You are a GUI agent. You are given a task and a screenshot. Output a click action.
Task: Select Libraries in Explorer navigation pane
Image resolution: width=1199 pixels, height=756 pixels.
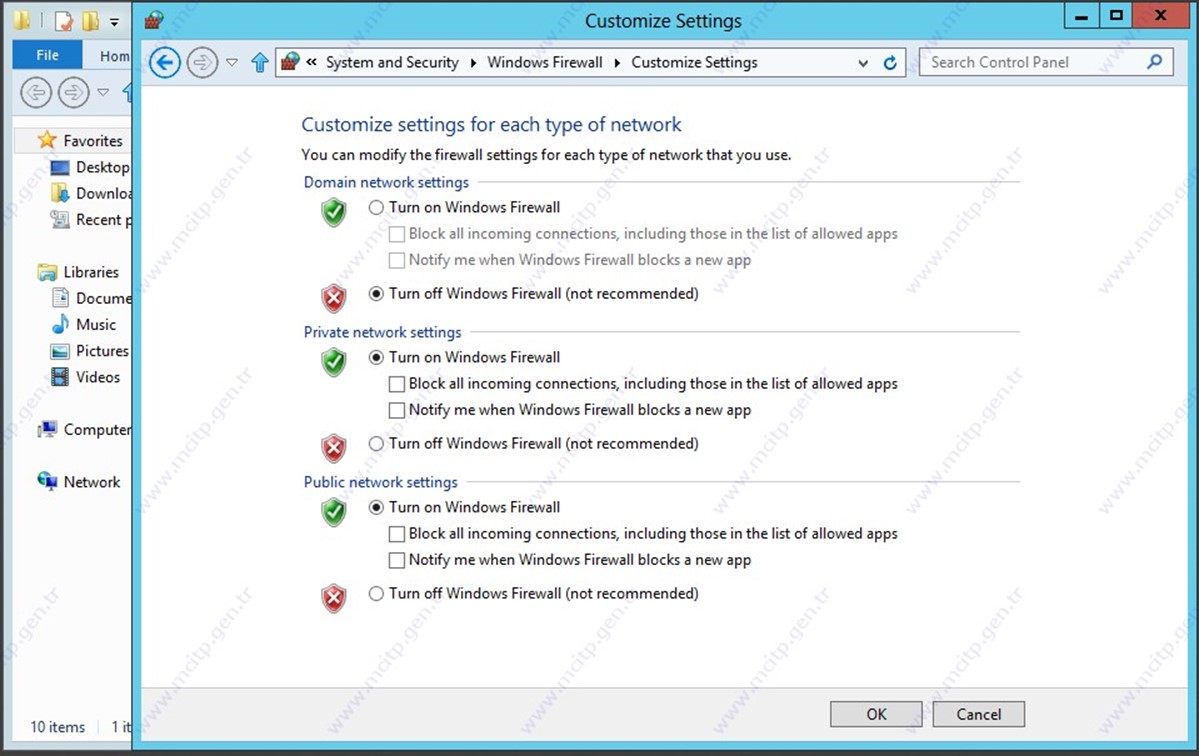coord(91,272)
